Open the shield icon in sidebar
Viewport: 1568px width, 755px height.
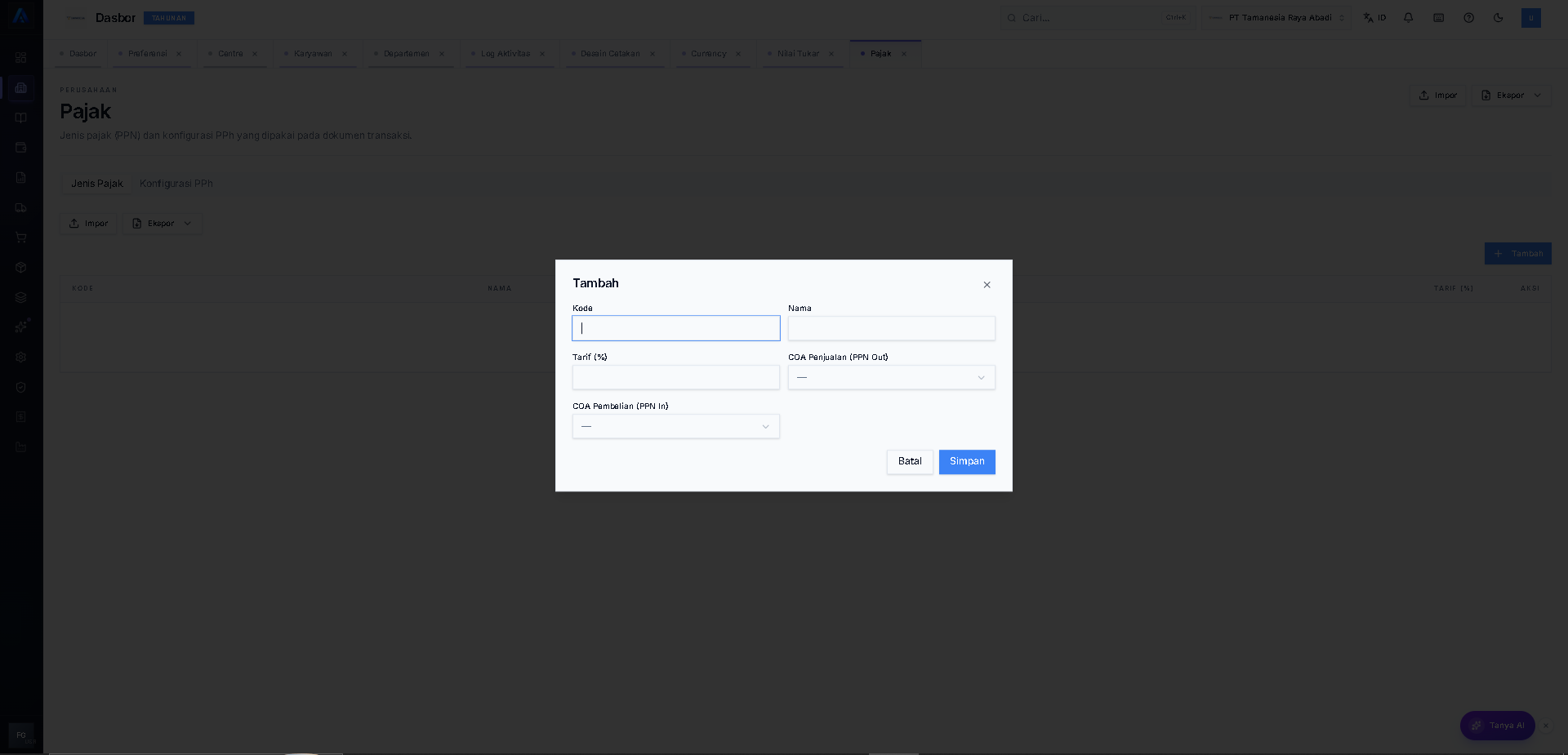point(21,387)
